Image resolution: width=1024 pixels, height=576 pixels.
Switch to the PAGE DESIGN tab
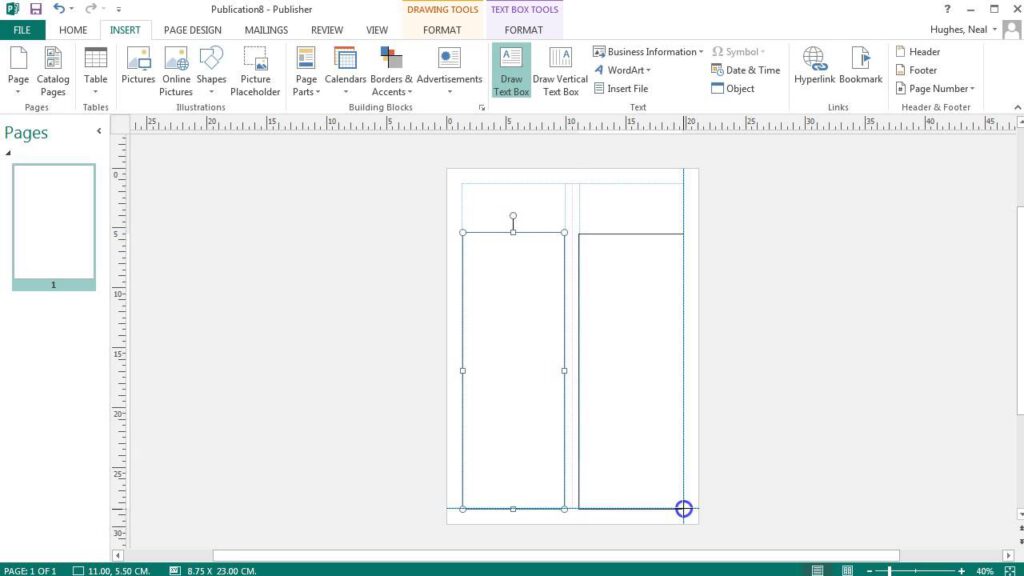[x=193, y=30]
